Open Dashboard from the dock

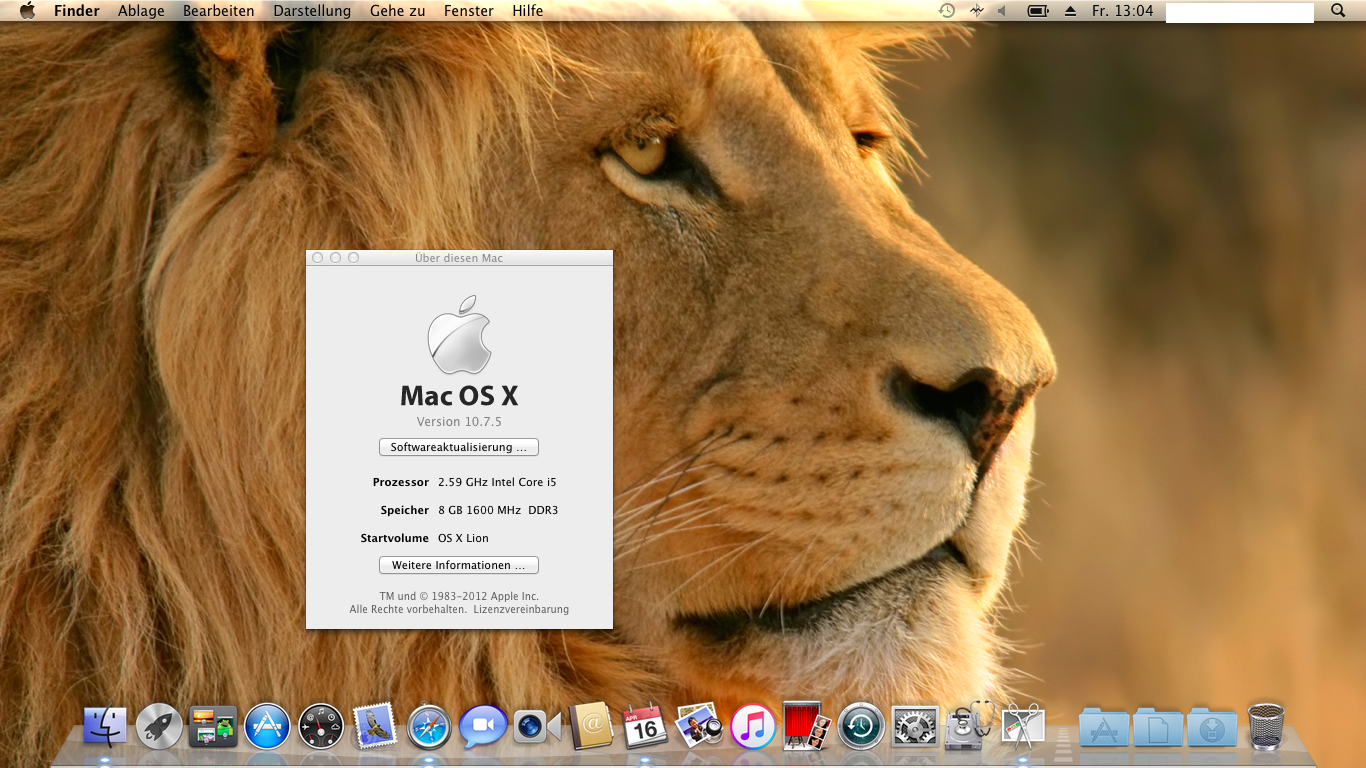pyautogui.click(x=321, y=727)
